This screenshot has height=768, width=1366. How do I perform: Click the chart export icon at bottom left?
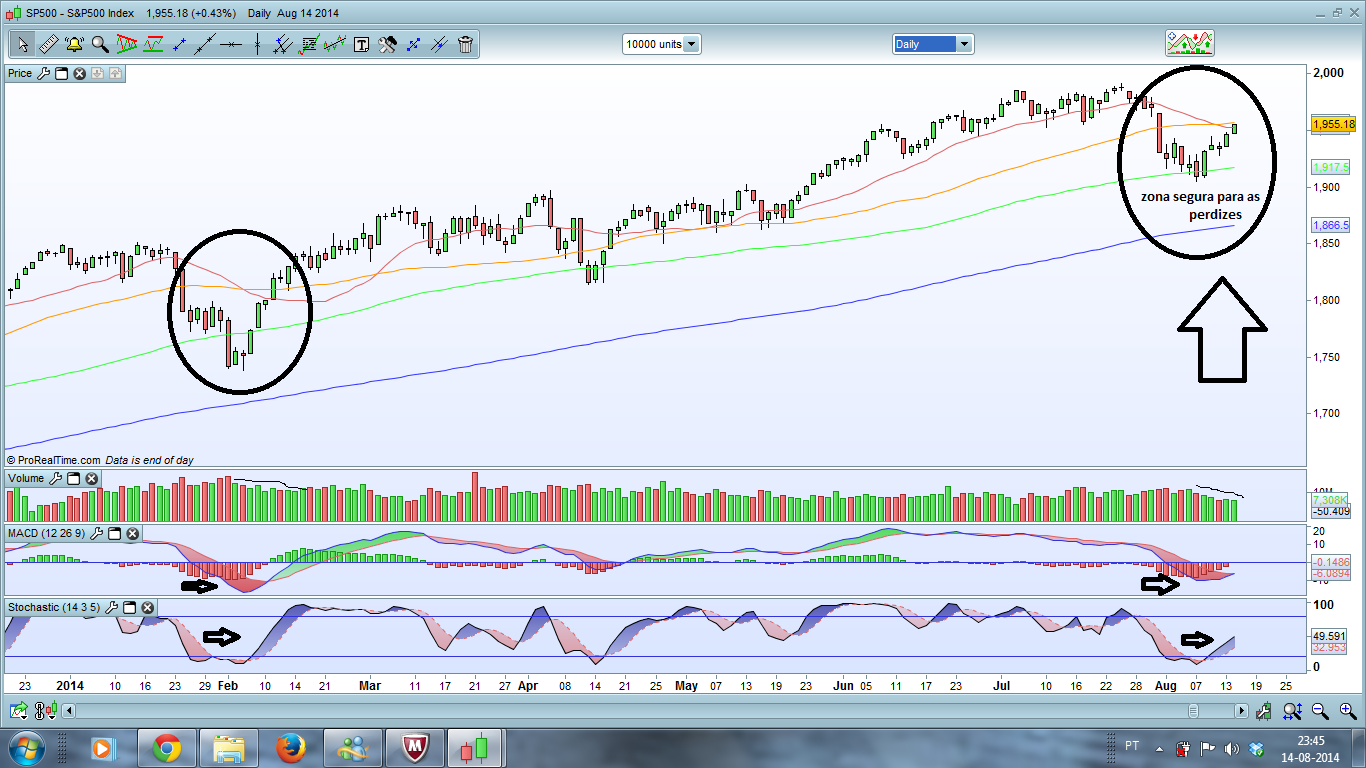tap(19, 711)
